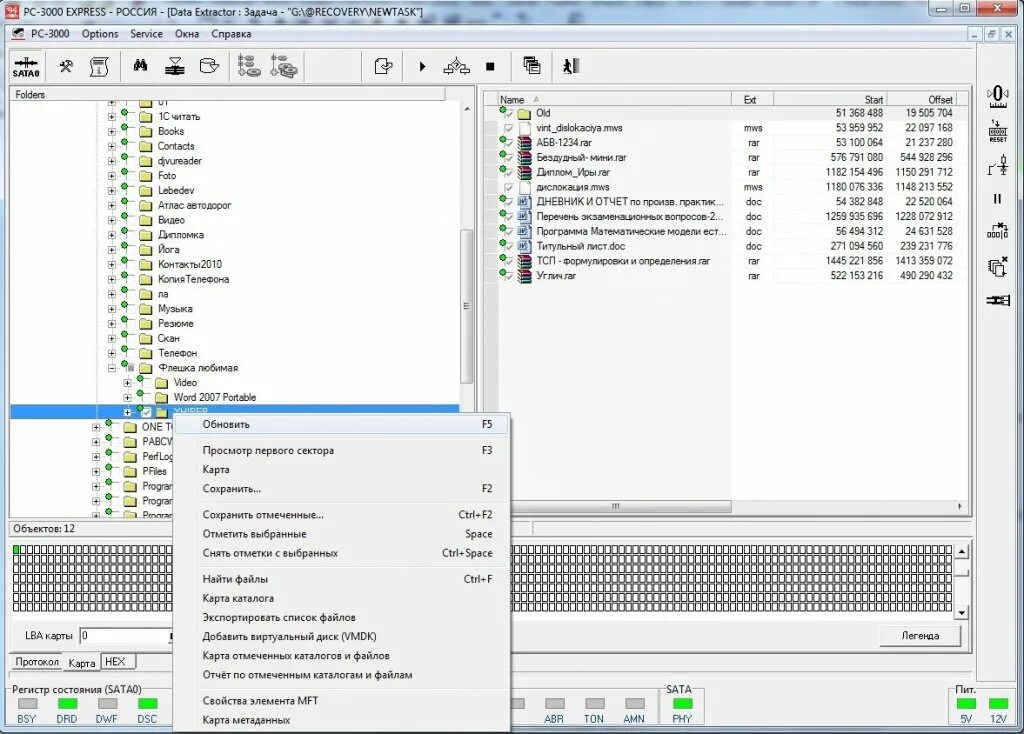Click the connector plug icon at sidebar bottom
The height and width of the screenshot is (734, 1024).
997,300
